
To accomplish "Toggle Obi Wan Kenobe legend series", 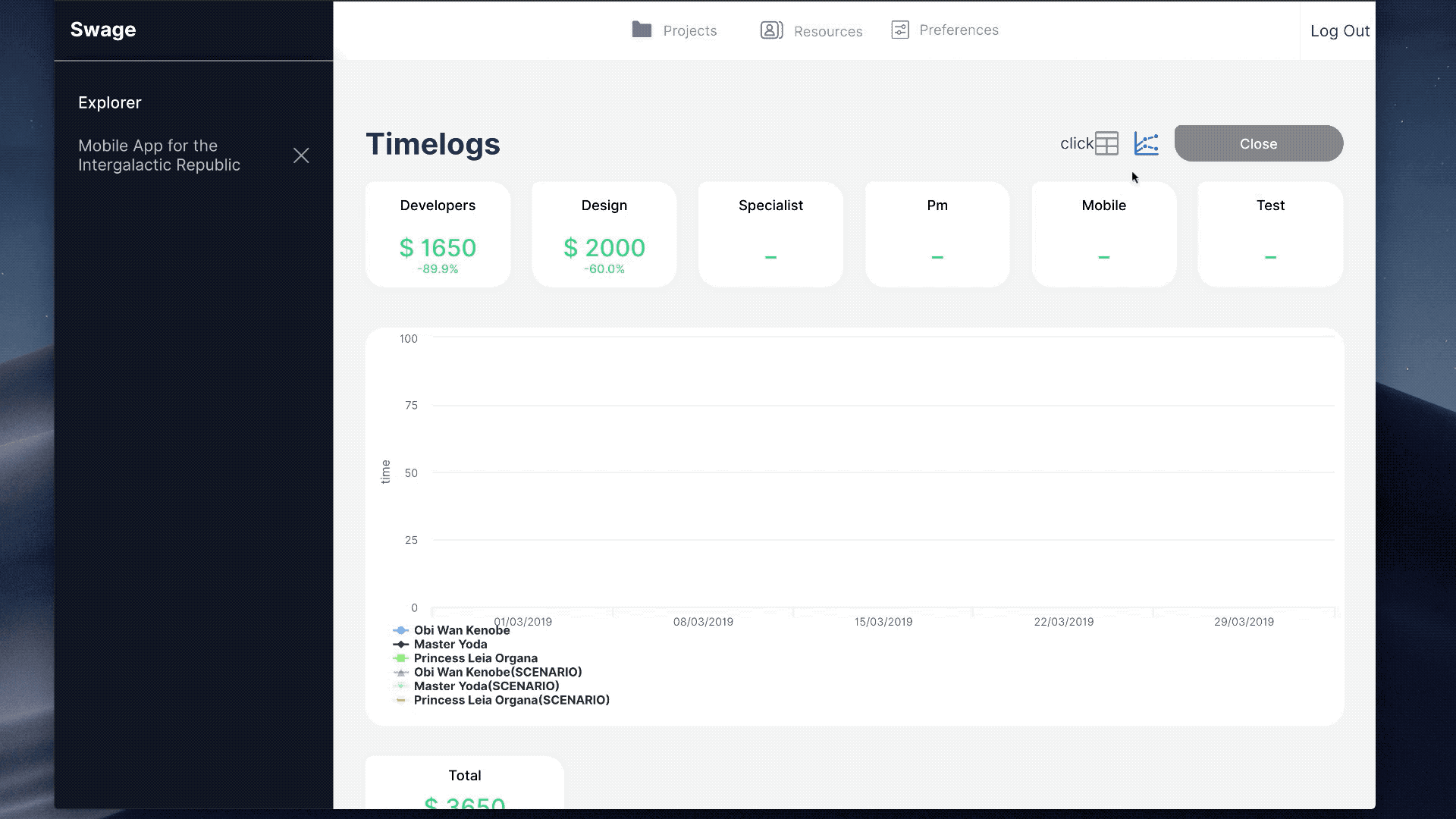I will pos(461,630).
